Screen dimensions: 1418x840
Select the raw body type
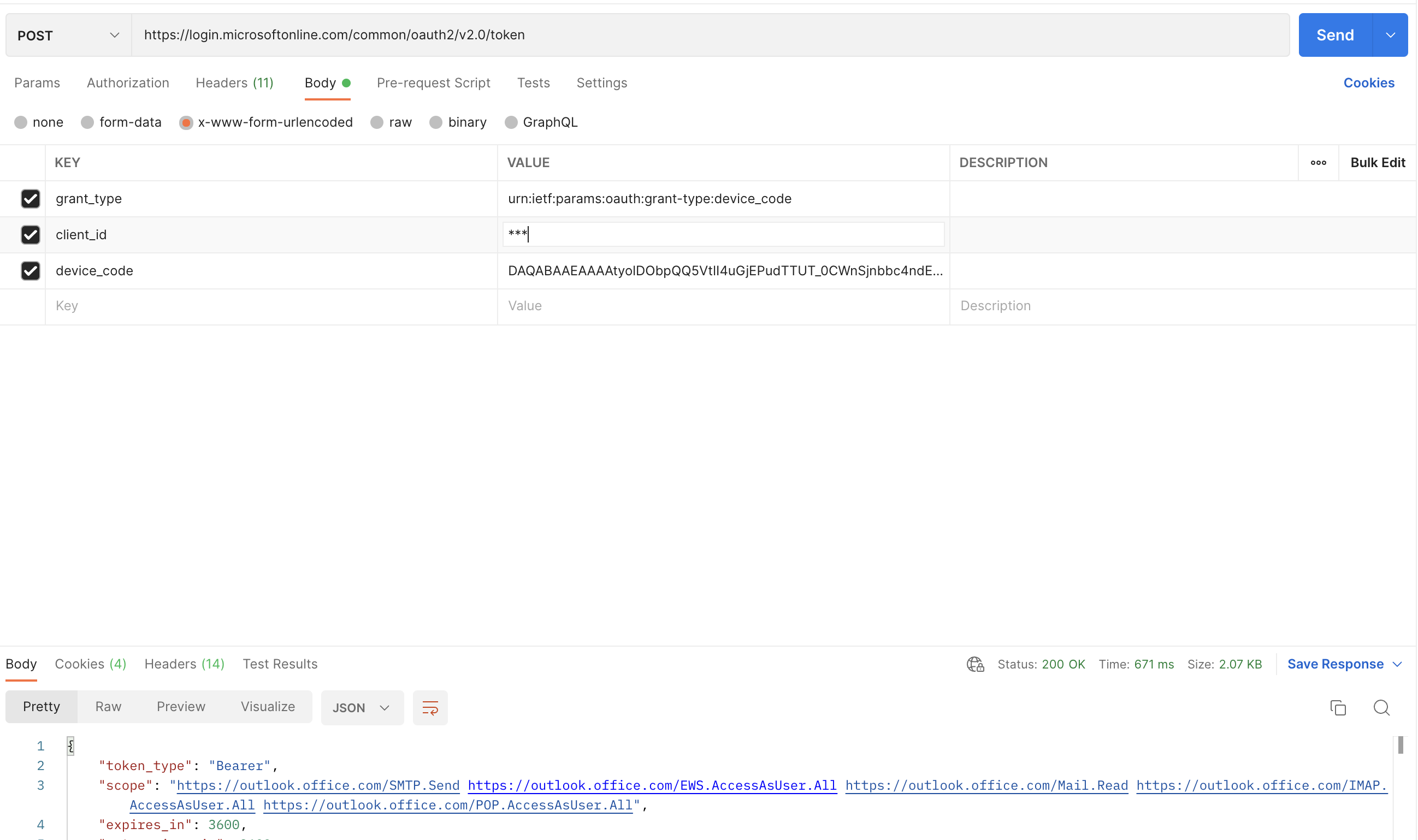click(377, 122)
